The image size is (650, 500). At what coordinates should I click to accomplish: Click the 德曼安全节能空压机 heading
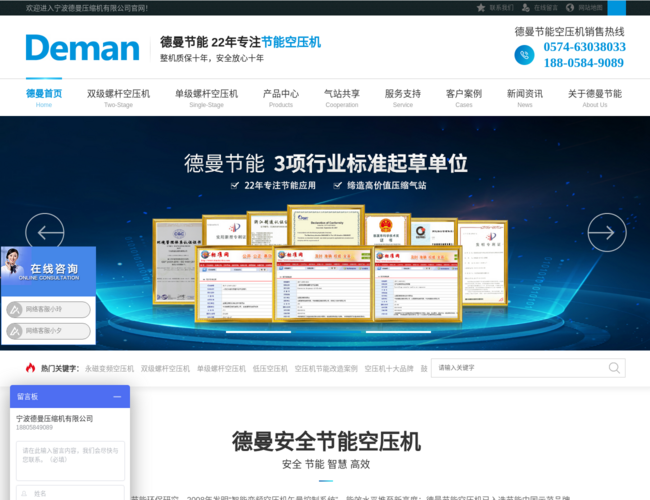pos(326,442)
